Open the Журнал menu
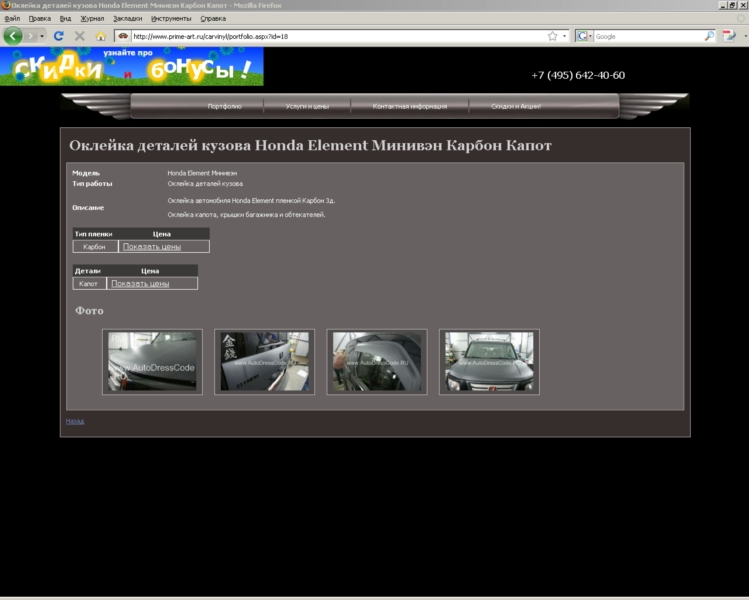This screenshot has width=749, height=600. point(92,19)
